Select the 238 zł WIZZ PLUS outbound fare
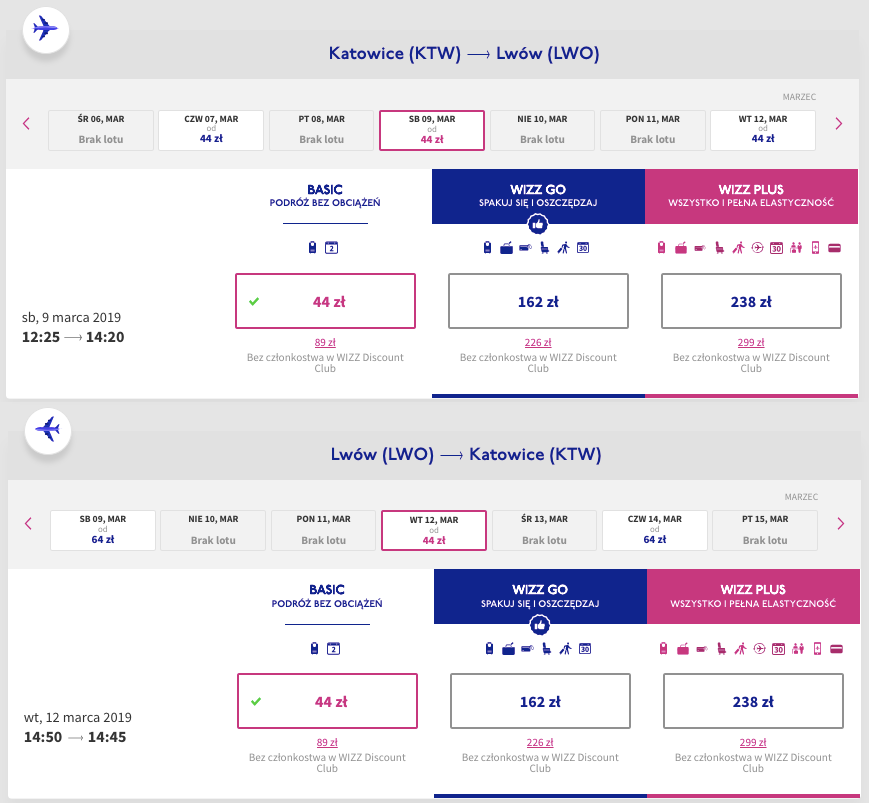The image size is (869, 803). tap(751, 301)
